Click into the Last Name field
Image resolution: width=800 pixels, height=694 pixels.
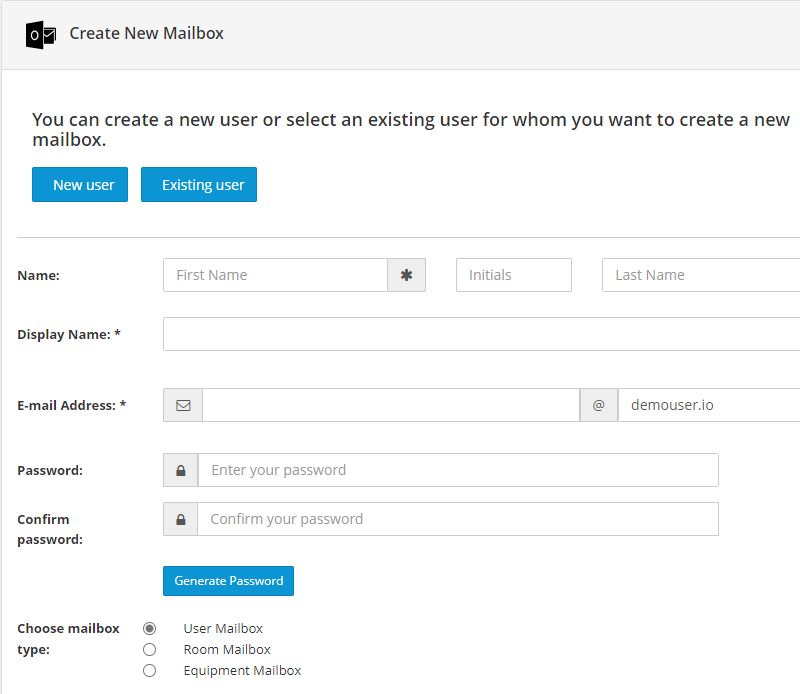tap(701, 275)
